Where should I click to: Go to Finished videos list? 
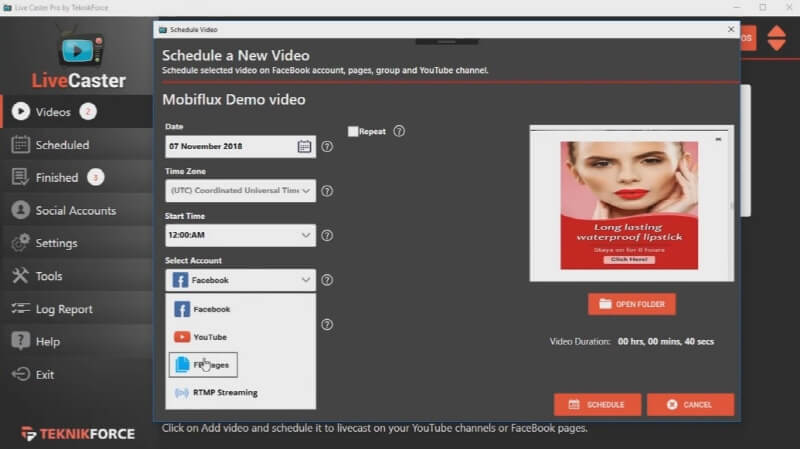pyautogui.click(x=77, y=178)
